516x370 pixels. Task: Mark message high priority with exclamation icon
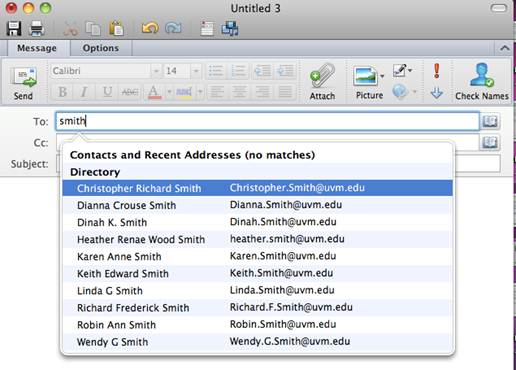[x=437, y=71]
